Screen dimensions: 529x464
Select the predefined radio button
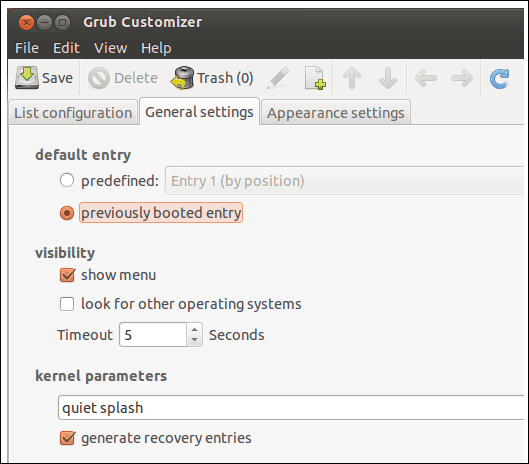pos(67,180)
